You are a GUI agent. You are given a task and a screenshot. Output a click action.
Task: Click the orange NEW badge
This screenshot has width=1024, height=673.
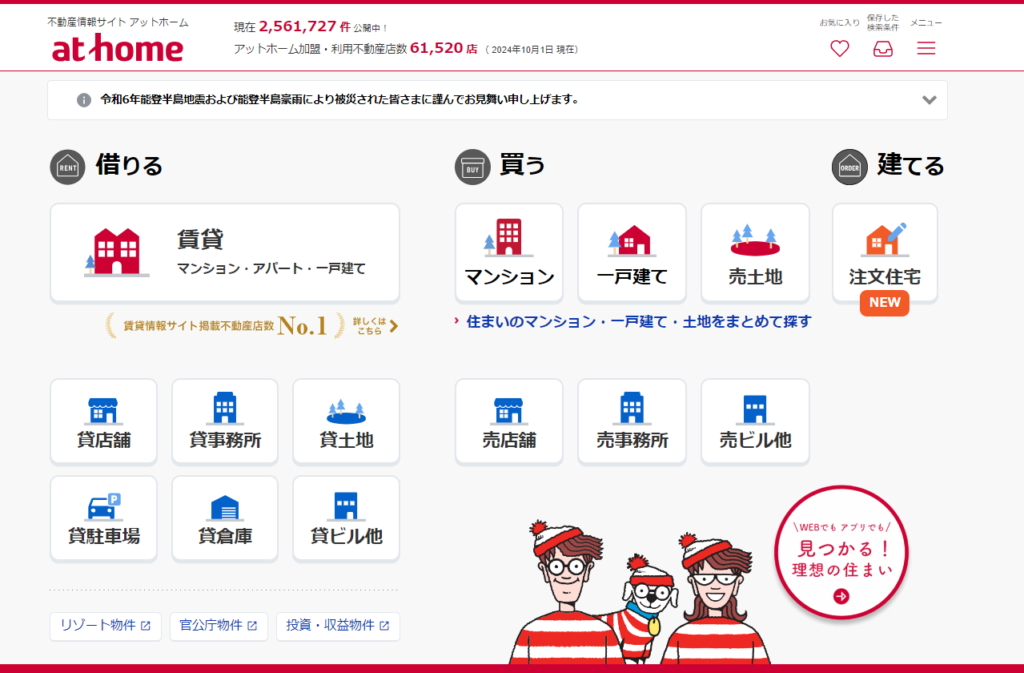884,303
